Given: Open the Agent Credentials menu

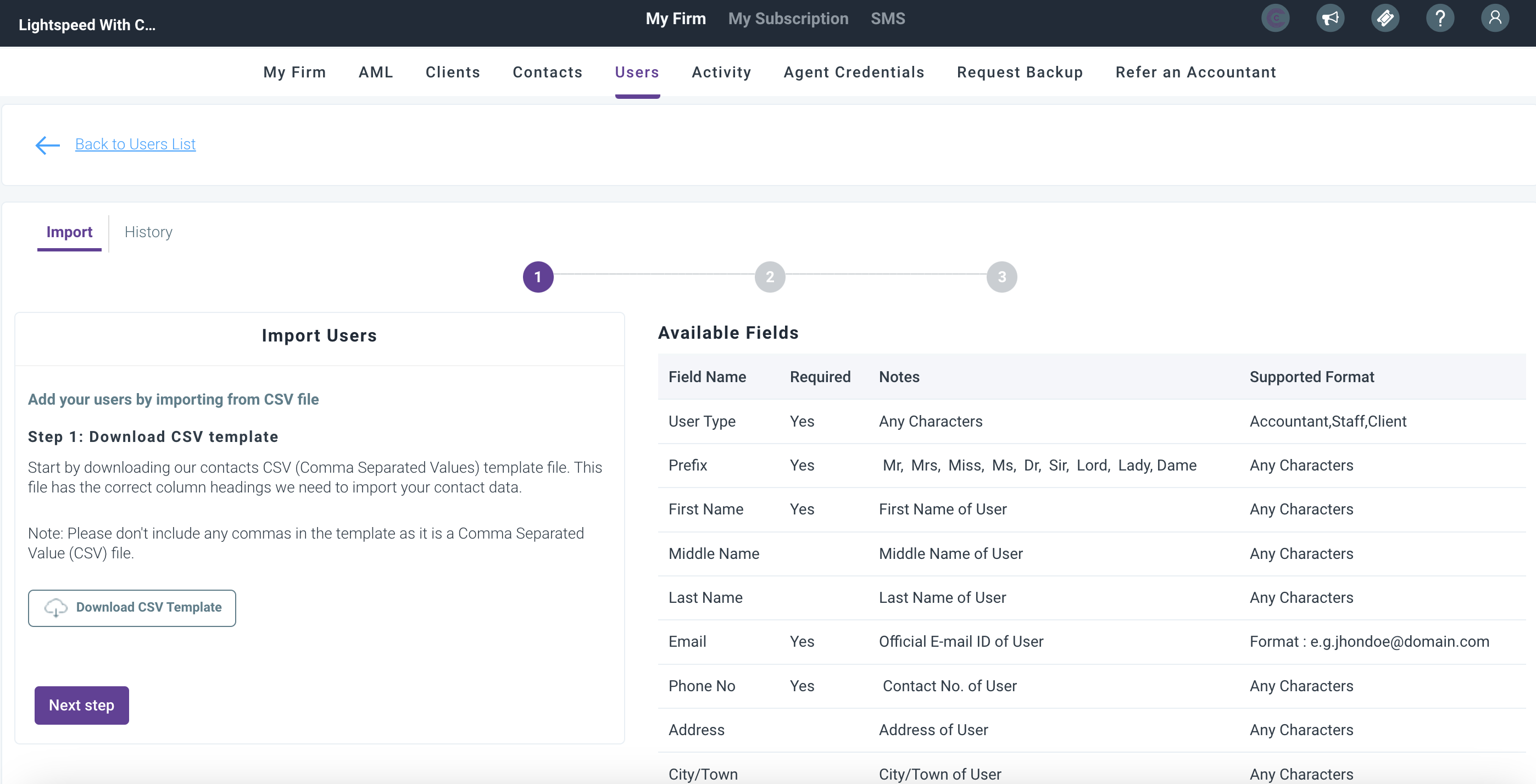Looking at the screenshot, I should (x=853, y=72).
